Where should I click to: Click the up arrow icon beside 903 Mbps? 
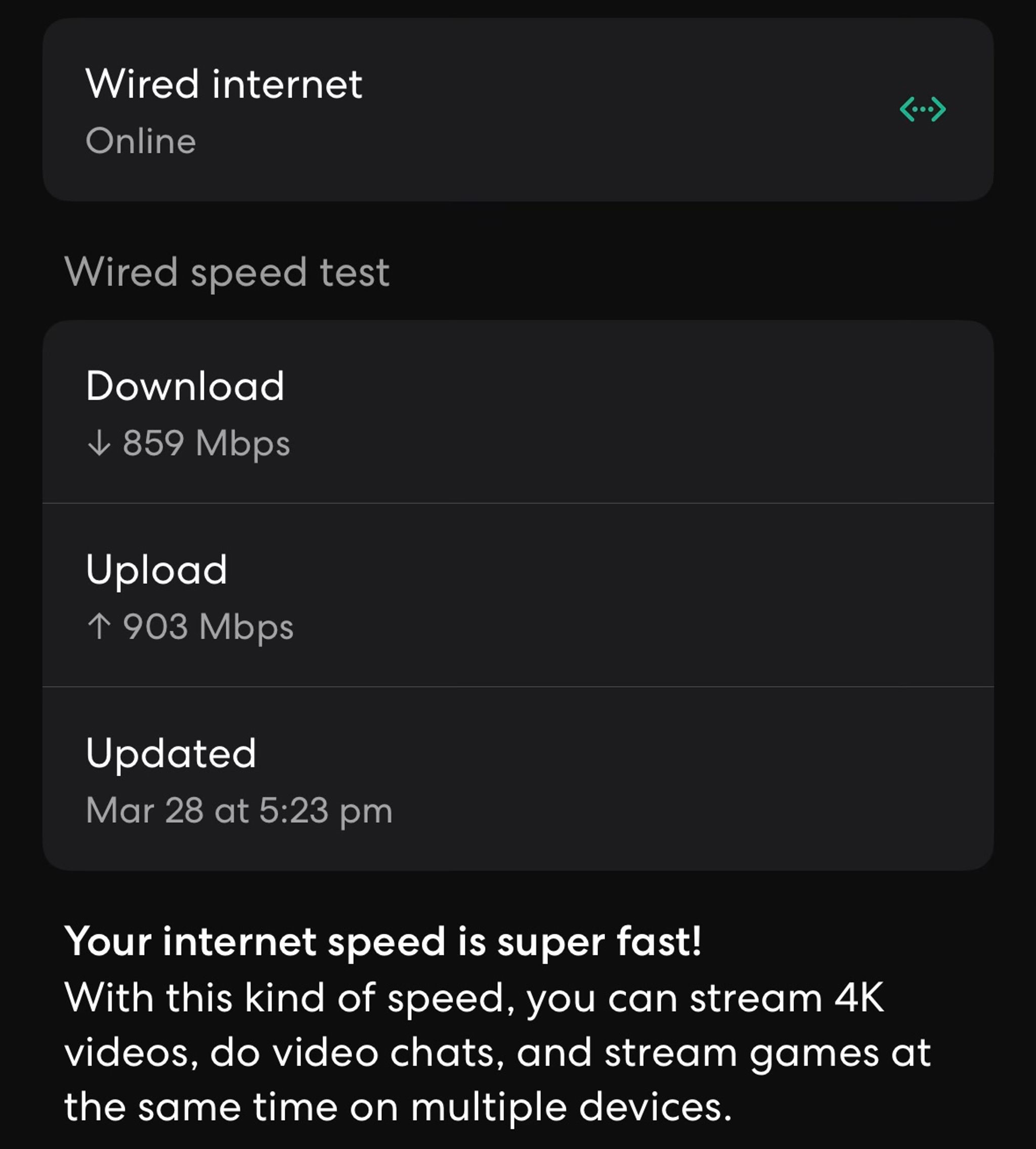coord(99,627)
